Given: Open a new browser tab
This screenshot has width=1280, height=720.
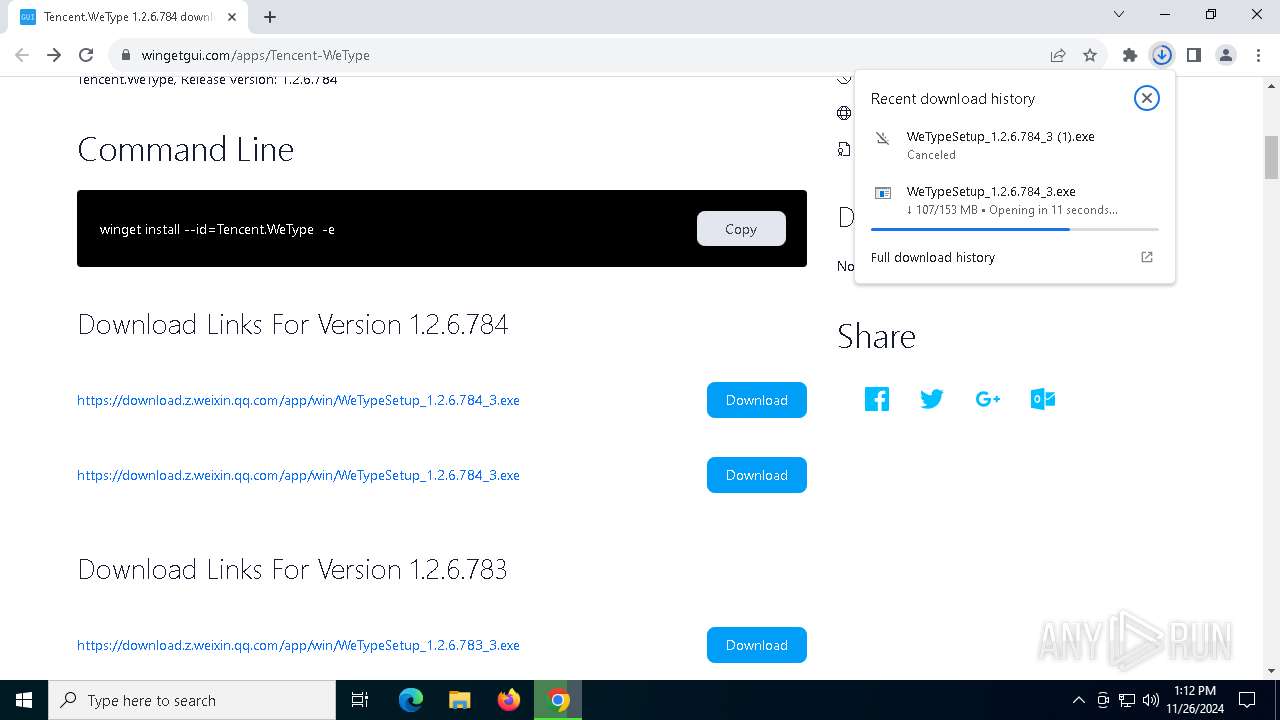Looking at the screenshot, I should [270, 17].
